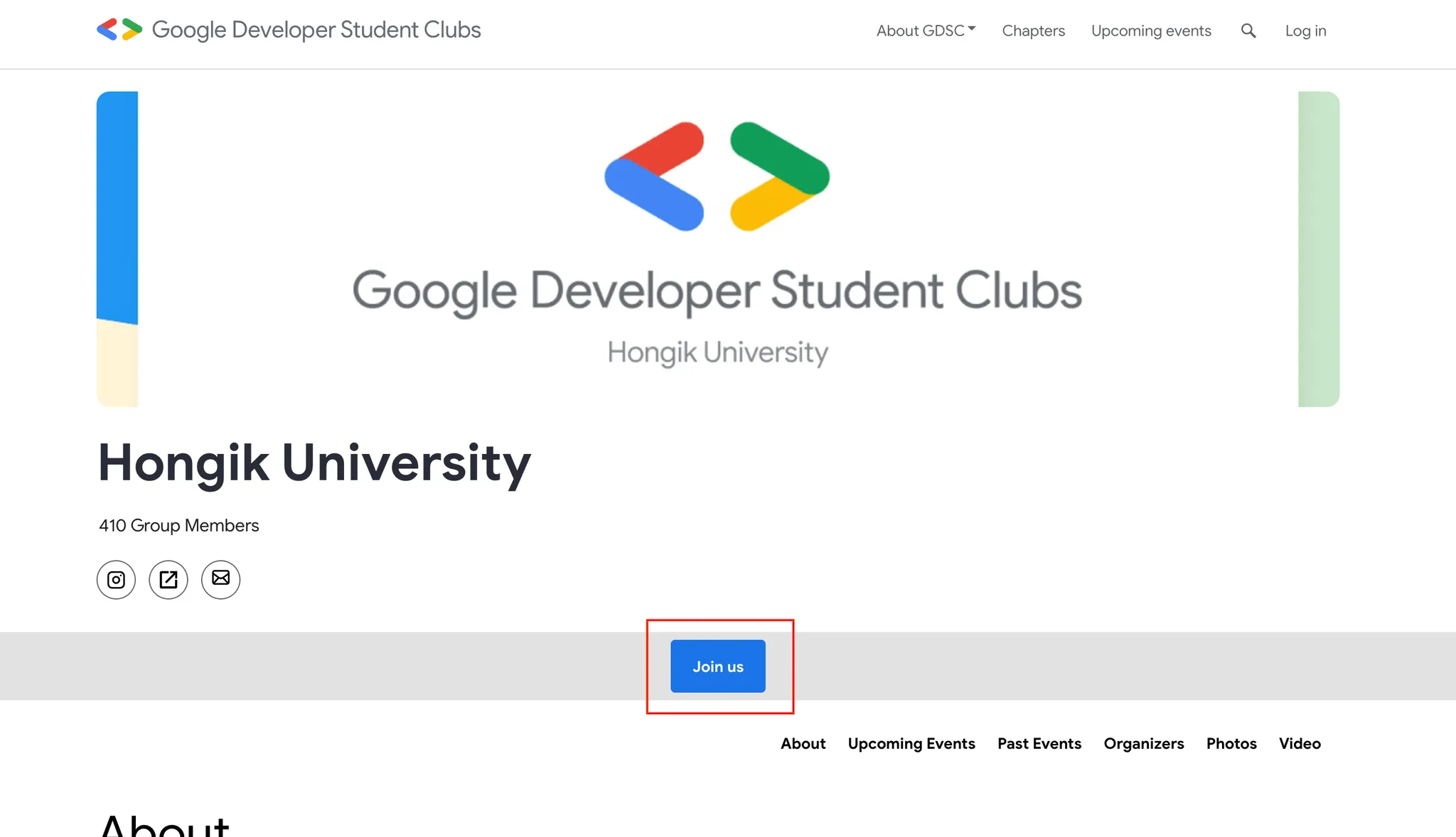Click the Hongik University heading

point(314,463)
